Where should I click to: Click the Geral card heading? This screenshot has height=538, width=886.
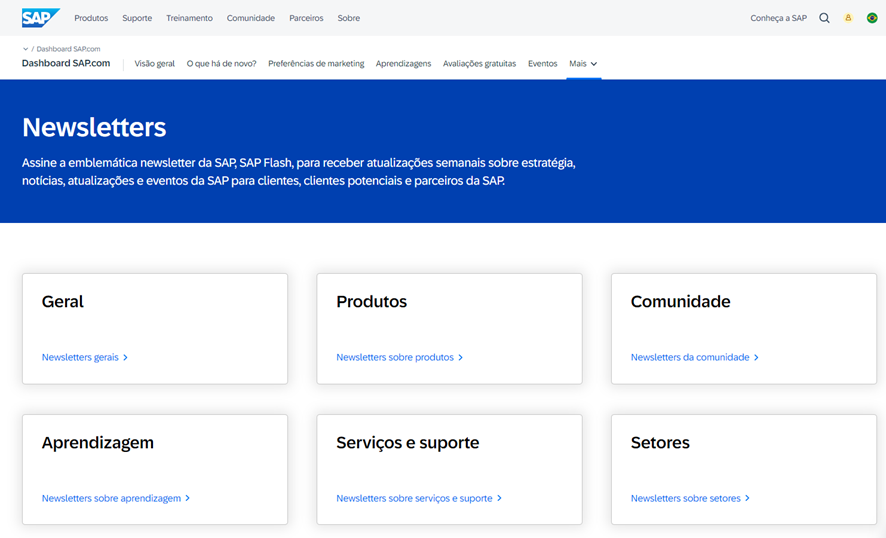point(63,302)
